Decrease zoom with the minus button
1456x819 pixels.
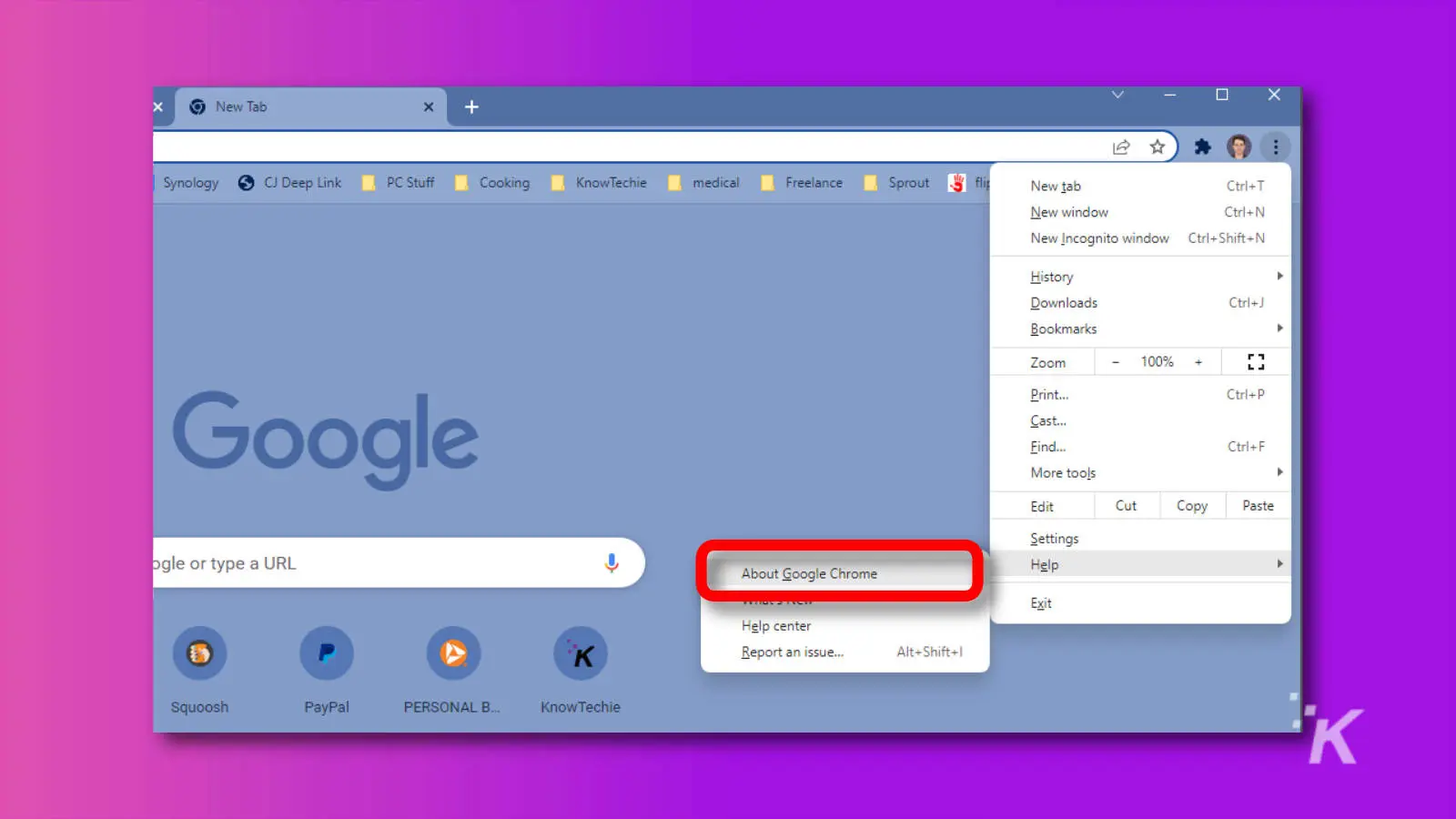pyautogui.click(x=1115, y=362)
